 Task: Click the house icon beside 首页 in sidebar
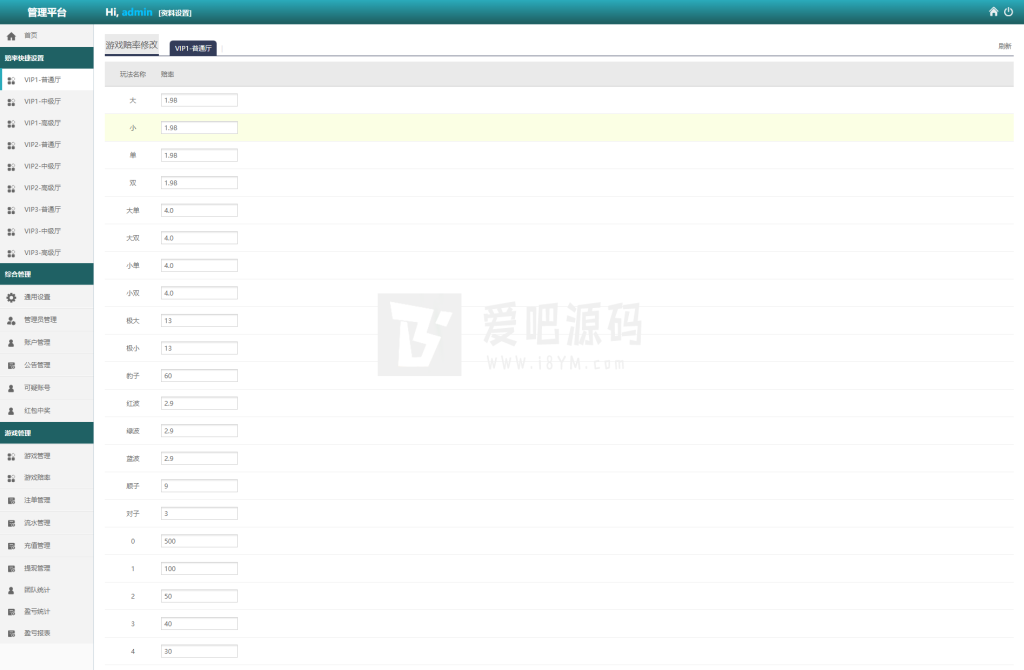[x=11, y=36]
